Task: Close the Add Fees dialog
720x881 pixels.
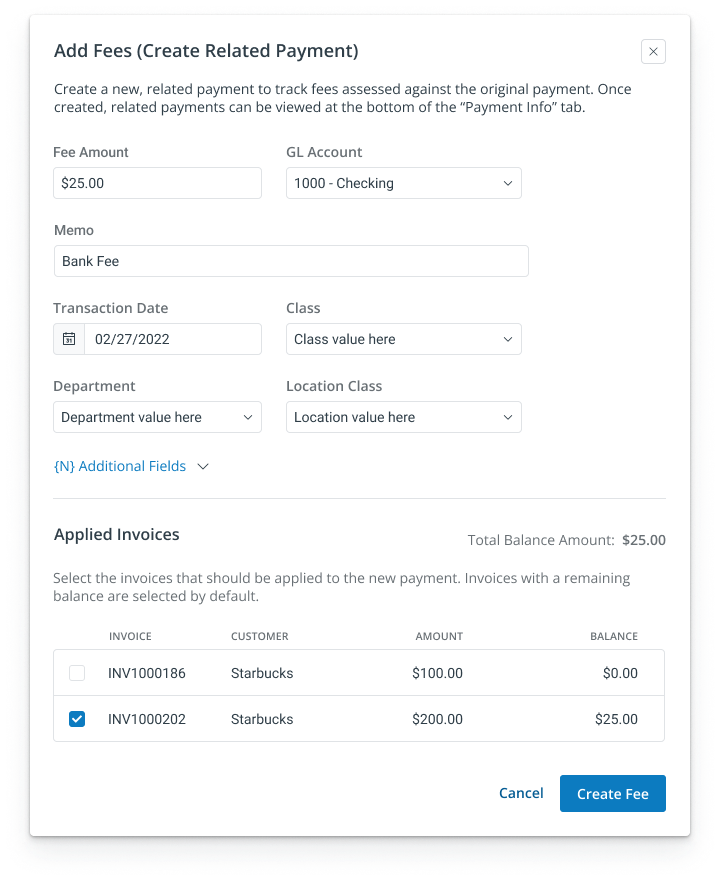Action: 653,51
